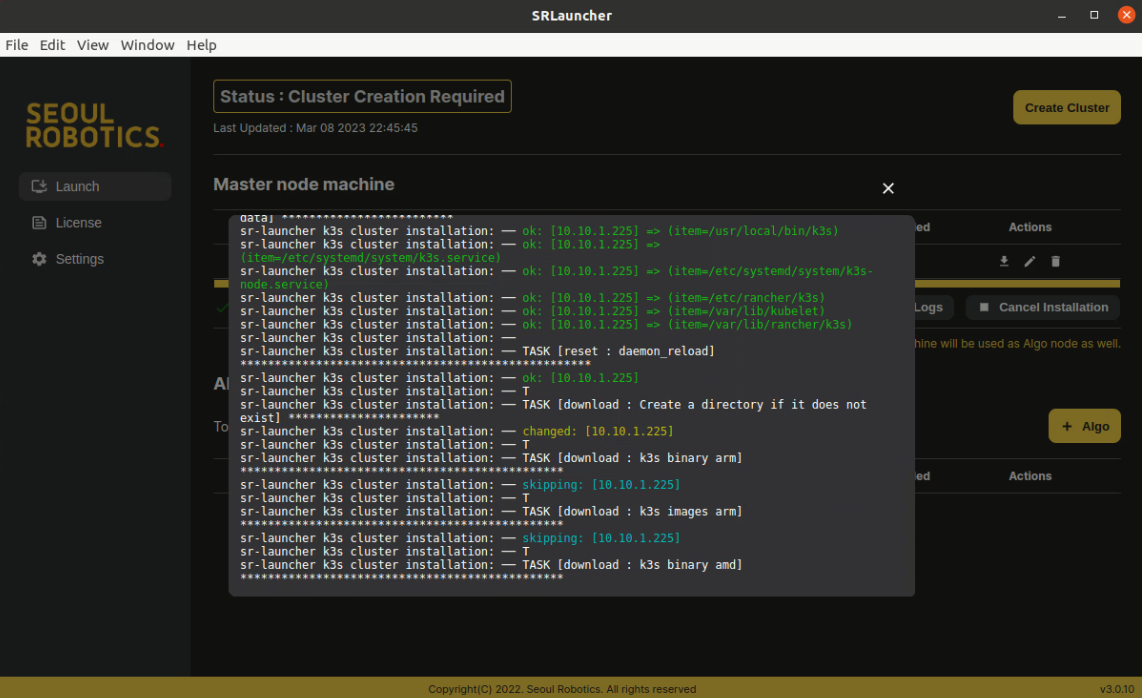
Task: Click the Create Cluster button
Action: [x=1066, y=108]
